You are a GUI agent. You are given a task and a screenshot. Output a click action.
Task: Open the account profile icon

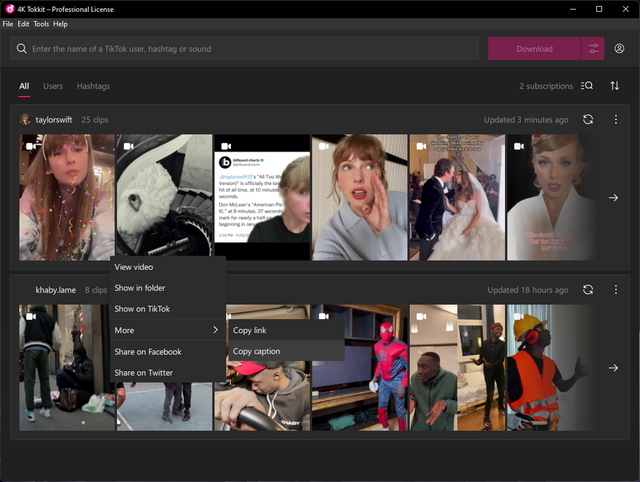tap(619, 49)
